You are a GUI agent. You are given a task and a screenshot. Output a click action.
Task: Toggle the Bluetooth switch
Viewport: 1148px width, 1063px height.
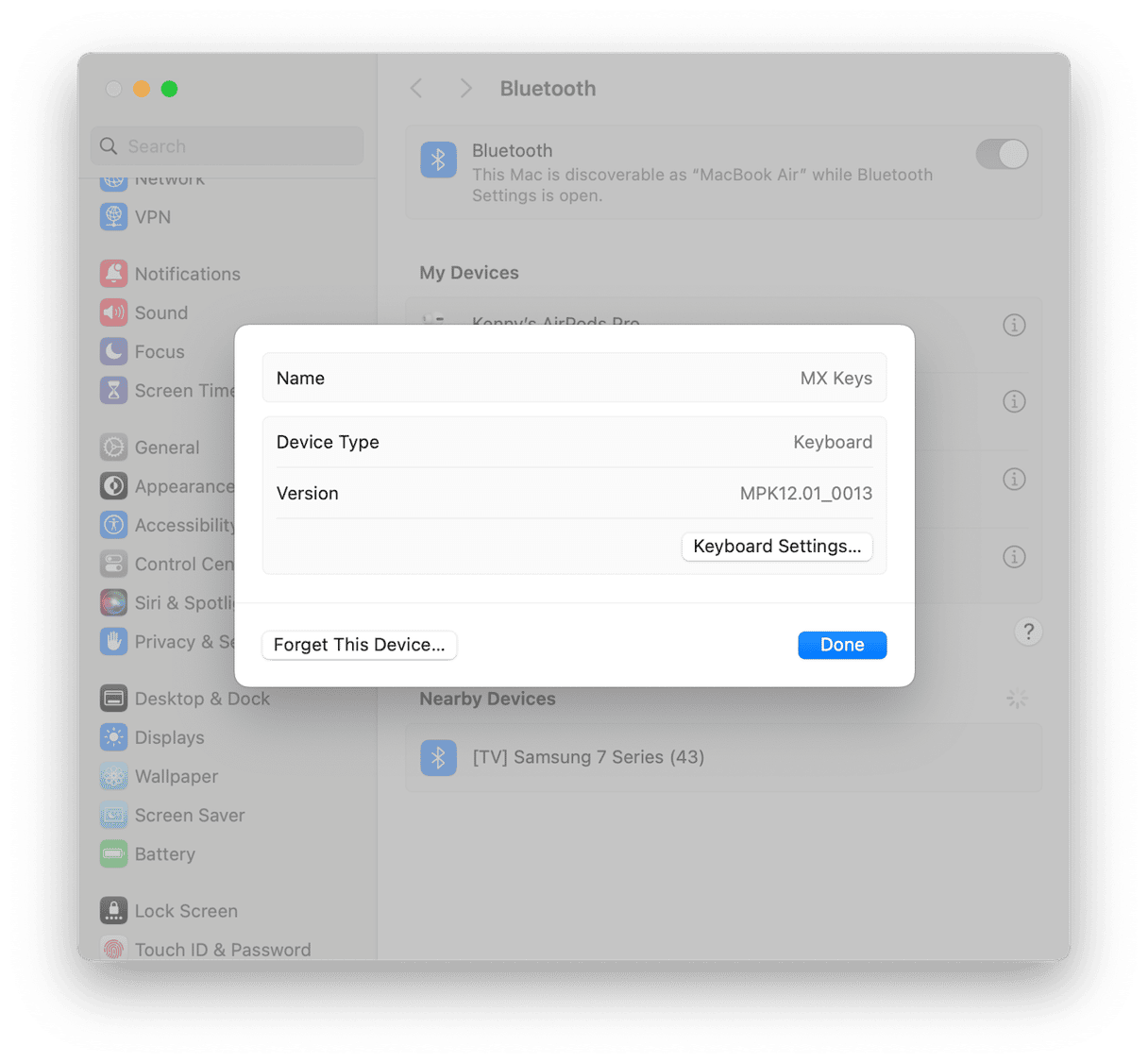(x=1002, y=154)
